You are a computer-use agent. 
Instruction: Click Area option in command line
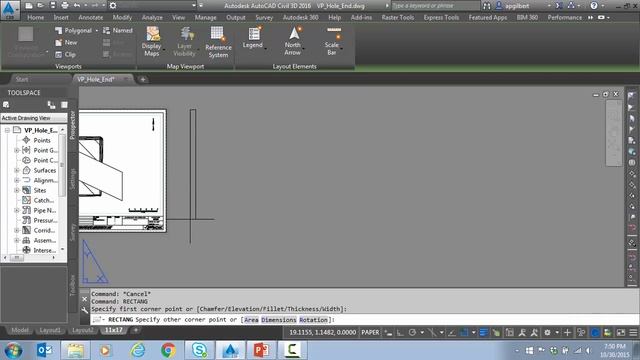pos(251,320)
